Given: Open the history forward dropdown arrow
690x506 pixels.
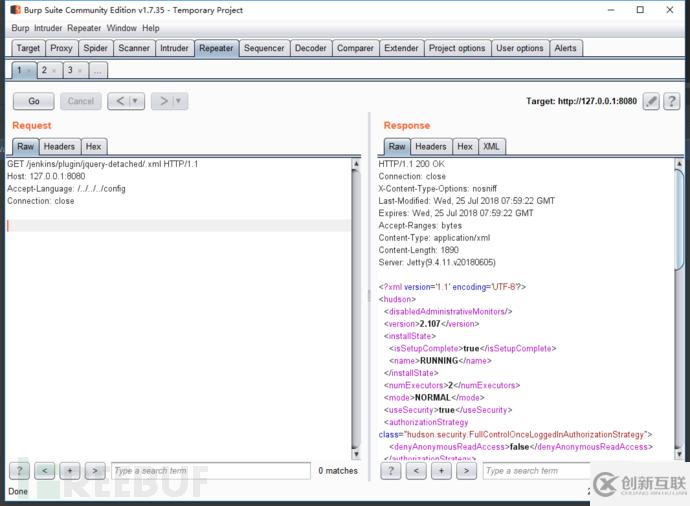Looking at the screenshot, I should pos(178,101).
